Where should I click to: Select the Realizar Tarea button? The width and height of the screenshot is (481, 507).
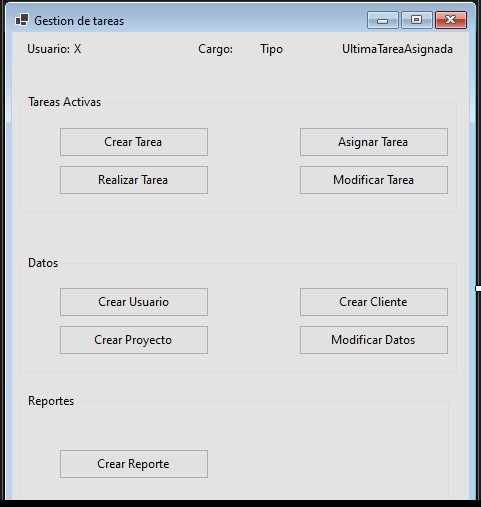pos(134,180)
